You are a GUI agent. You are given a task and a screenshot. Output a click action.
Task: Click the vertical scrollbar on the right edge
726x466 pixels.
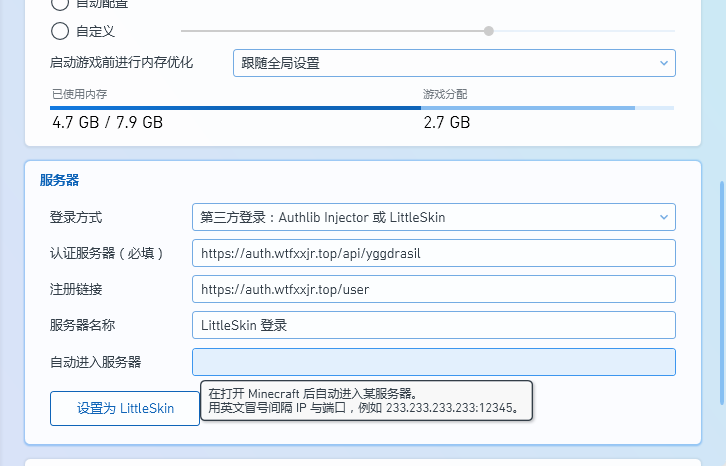(x=721, y=290)
